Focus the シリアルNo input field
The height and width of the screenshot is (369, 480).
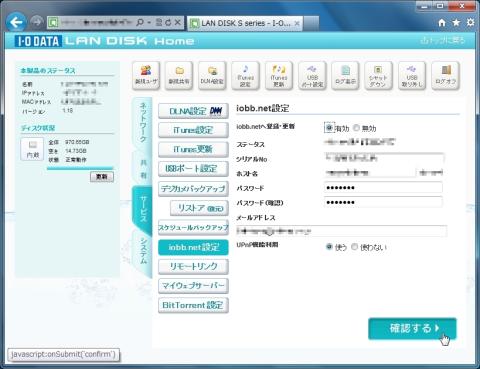coord(384,158)
